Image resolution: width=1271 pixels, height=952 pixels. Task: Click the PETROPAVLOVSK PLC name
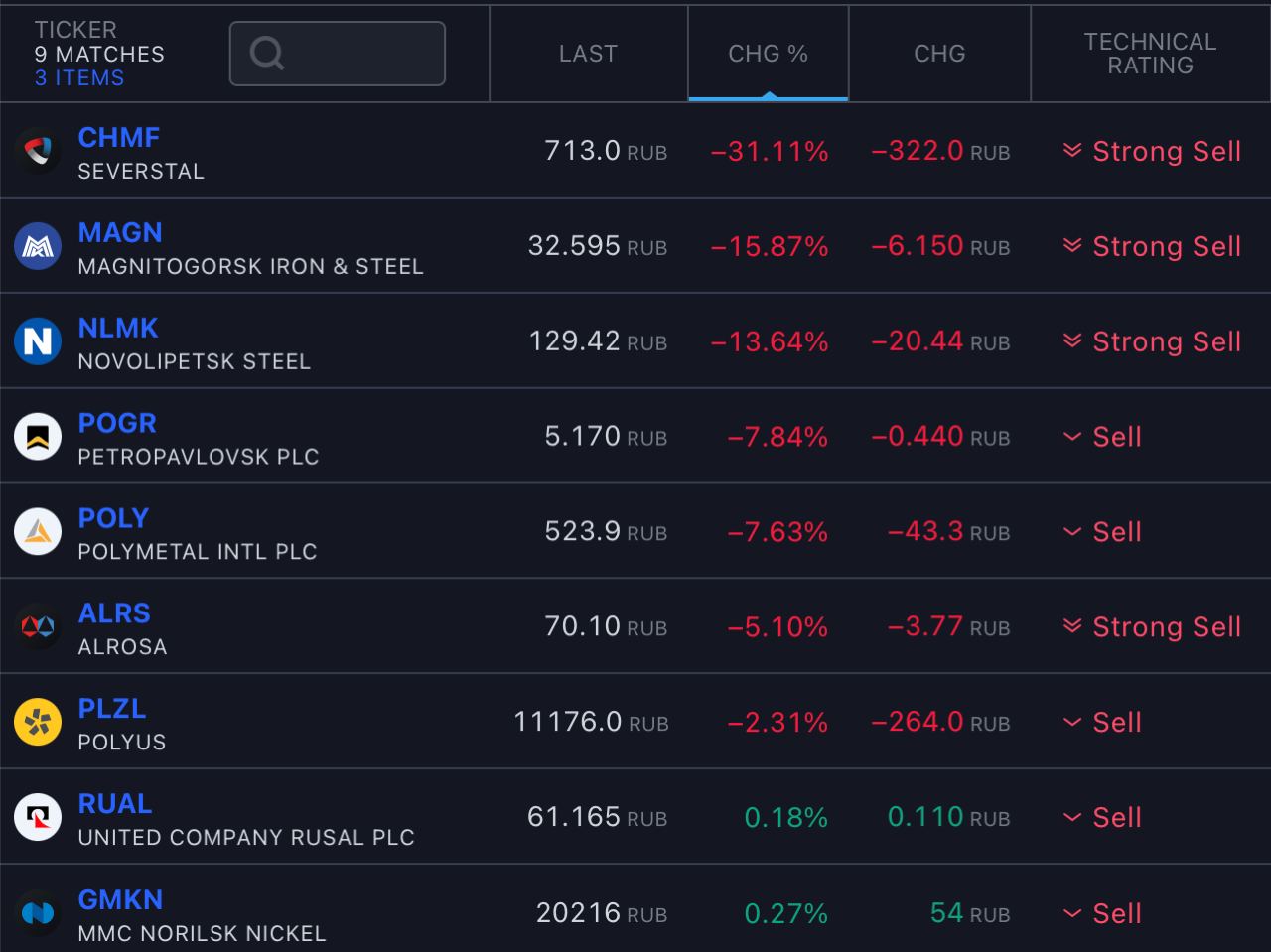click(x=199, y=458)
